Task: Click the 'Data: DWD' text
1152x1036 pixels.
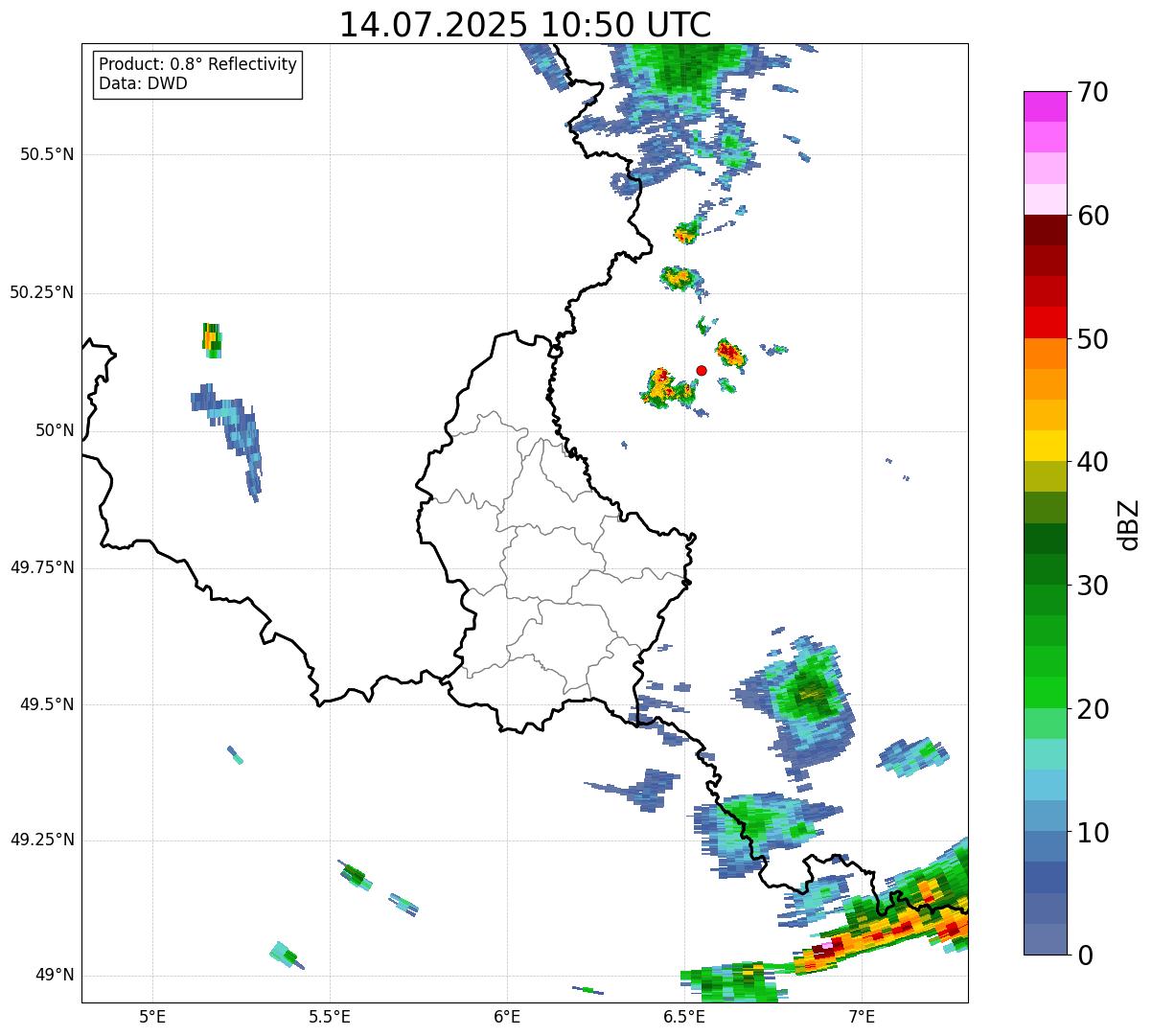Action: [143, 83]
